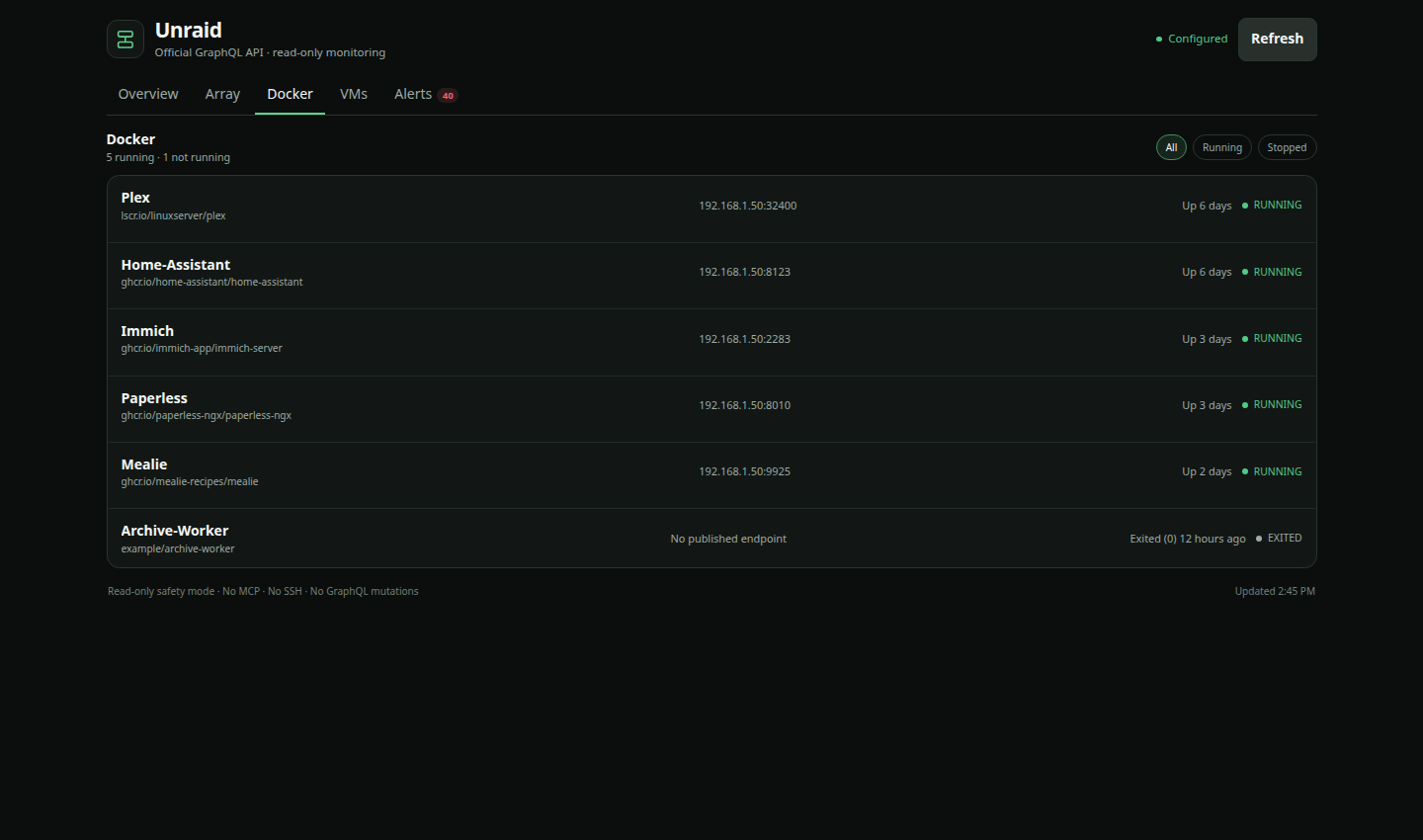
Task: Click the Unraid server logo icon
Action: (x=126, y=40)
